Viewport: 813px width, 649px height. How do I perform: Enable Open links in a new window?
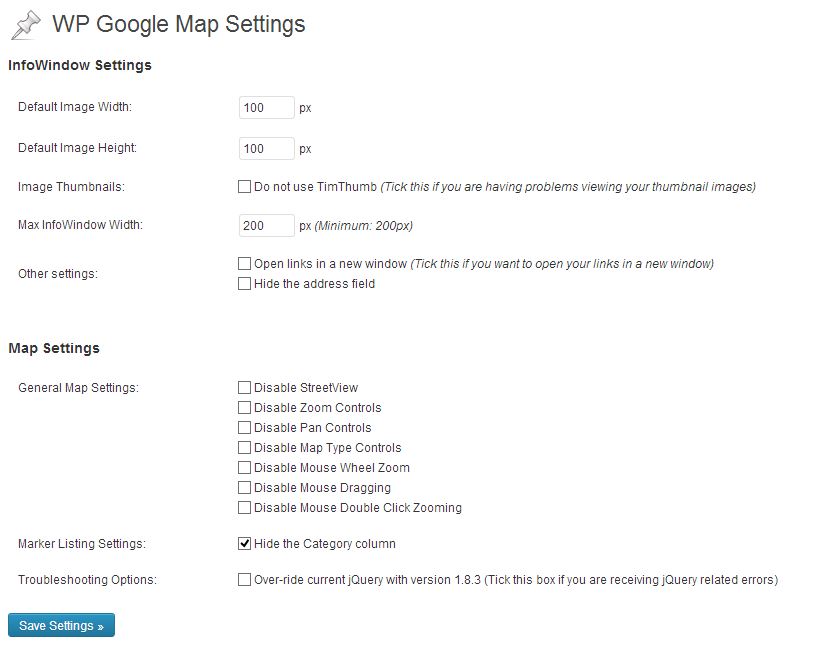coord(244,264)
